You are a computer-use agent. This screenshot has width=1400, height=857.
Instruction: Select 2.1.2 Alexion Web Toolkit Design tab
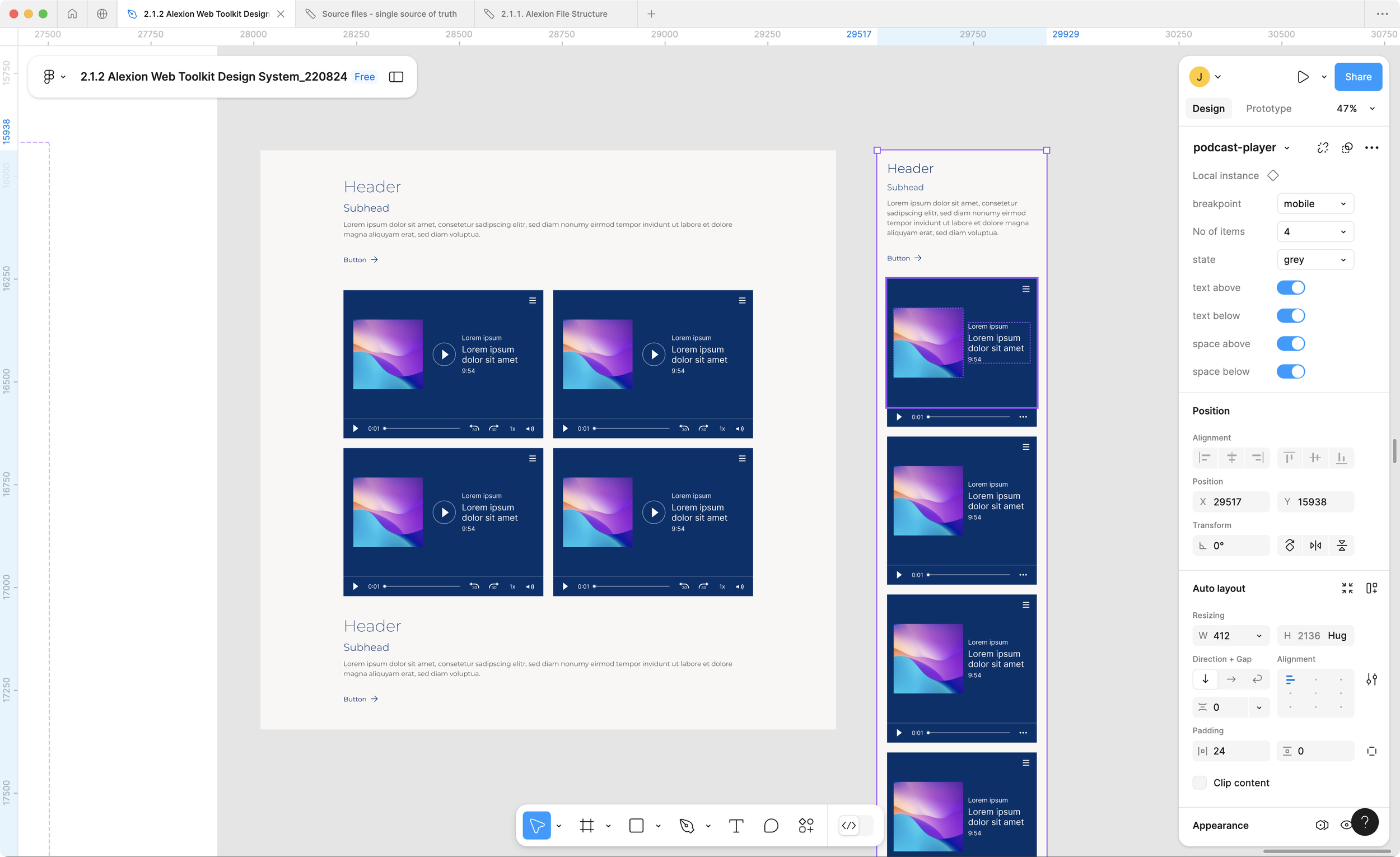tap(206, 13)
